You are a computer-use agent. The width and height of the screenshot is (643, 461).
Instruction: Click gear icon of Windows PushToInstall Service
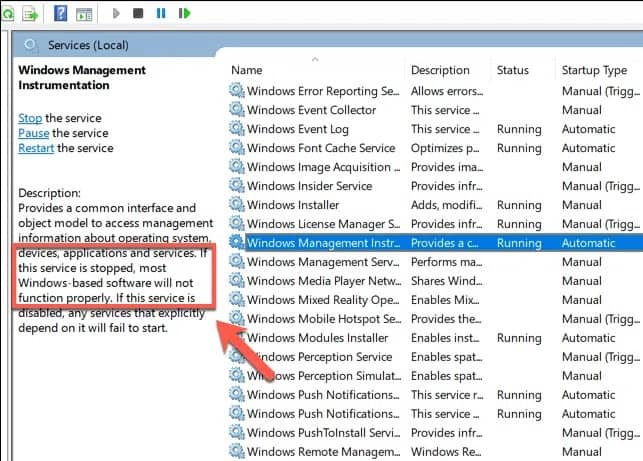click(237, 432)
